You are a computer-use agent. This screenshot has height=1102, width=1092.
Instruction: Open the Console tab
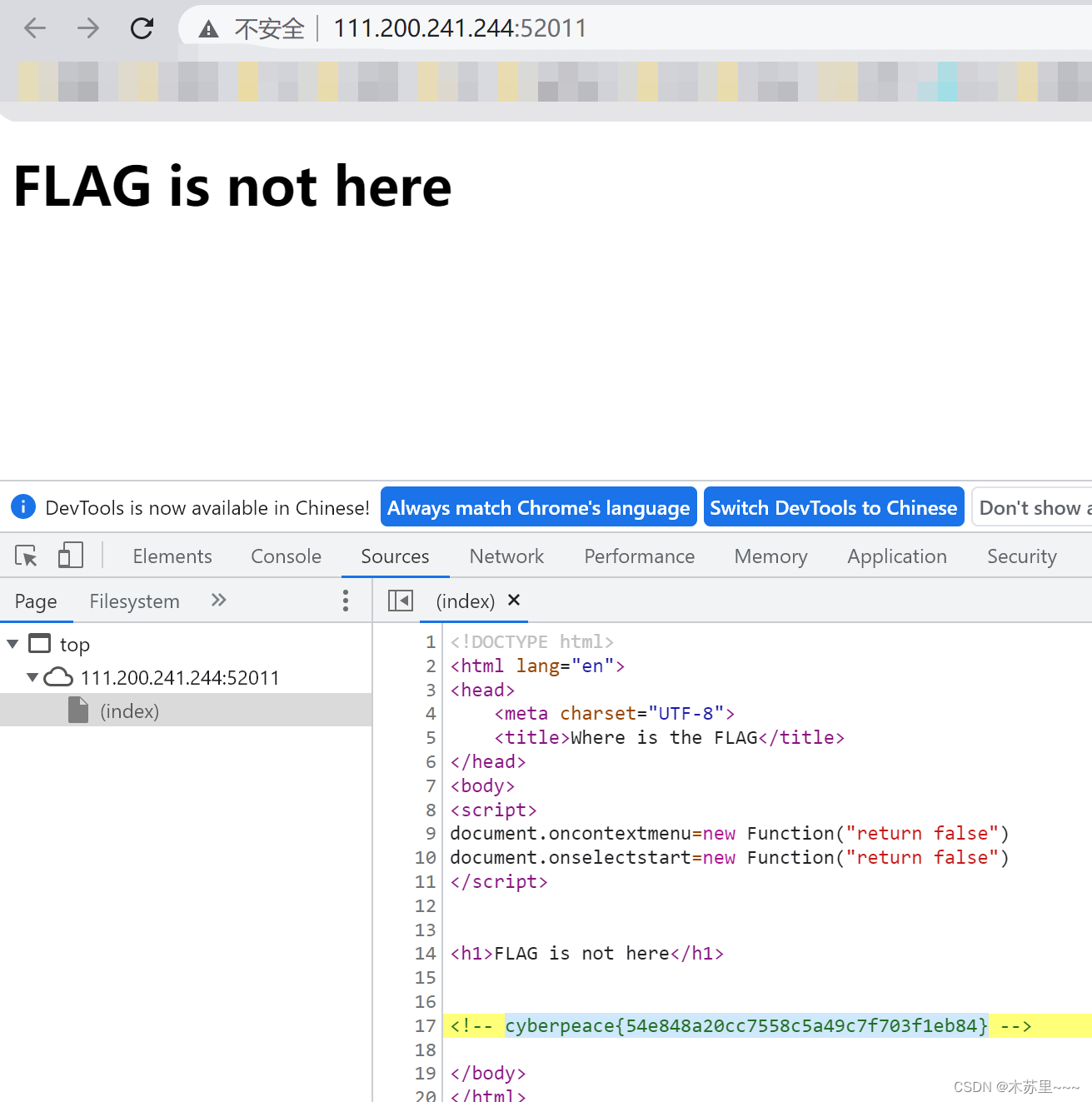pos(286,556)
